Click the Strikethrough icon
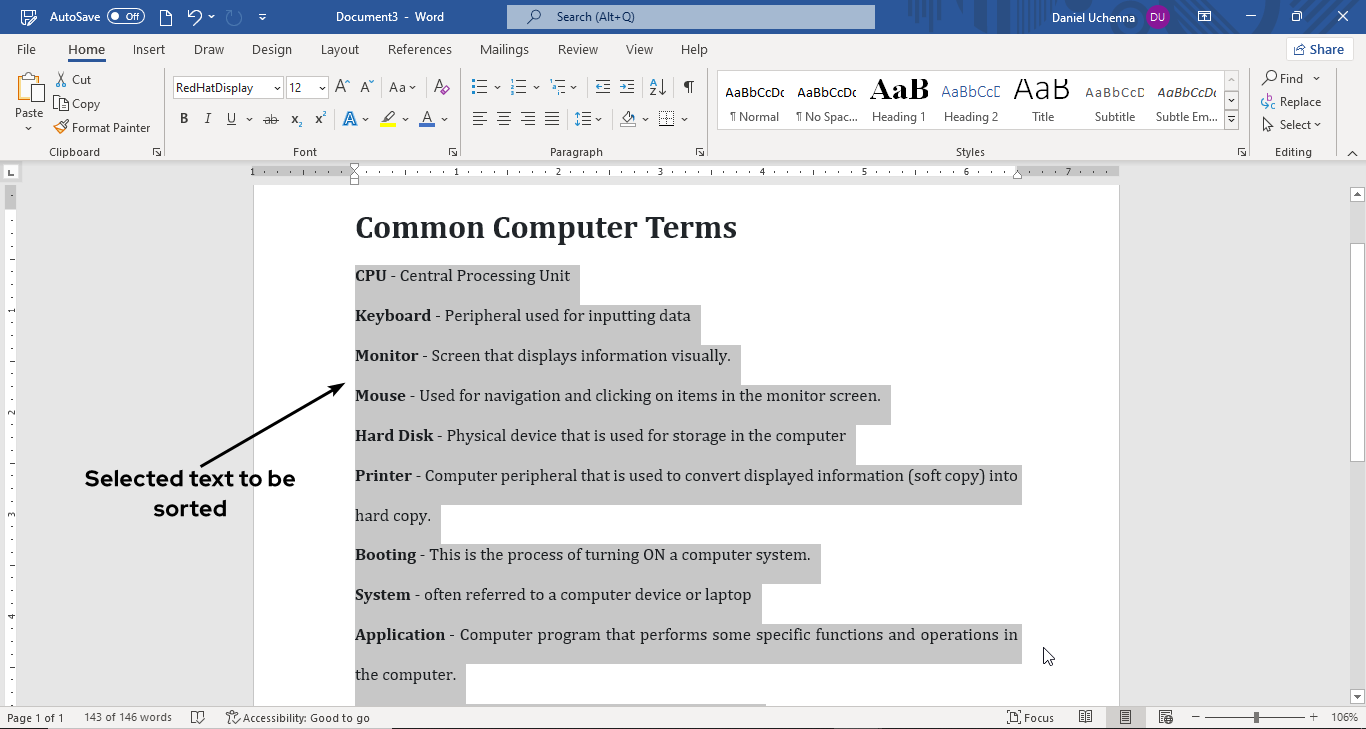1366x729 pixels. (x=270, y=119)
